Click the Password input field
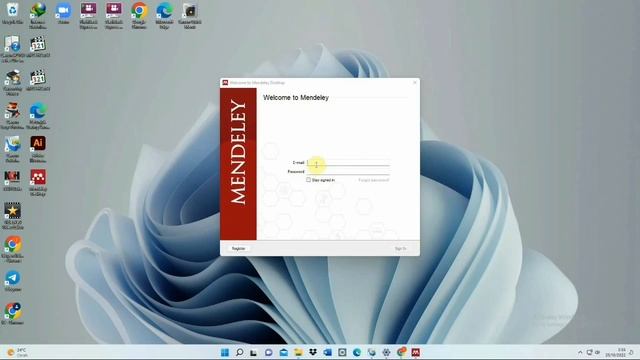640x360 pixels. (x=348, y=171)
